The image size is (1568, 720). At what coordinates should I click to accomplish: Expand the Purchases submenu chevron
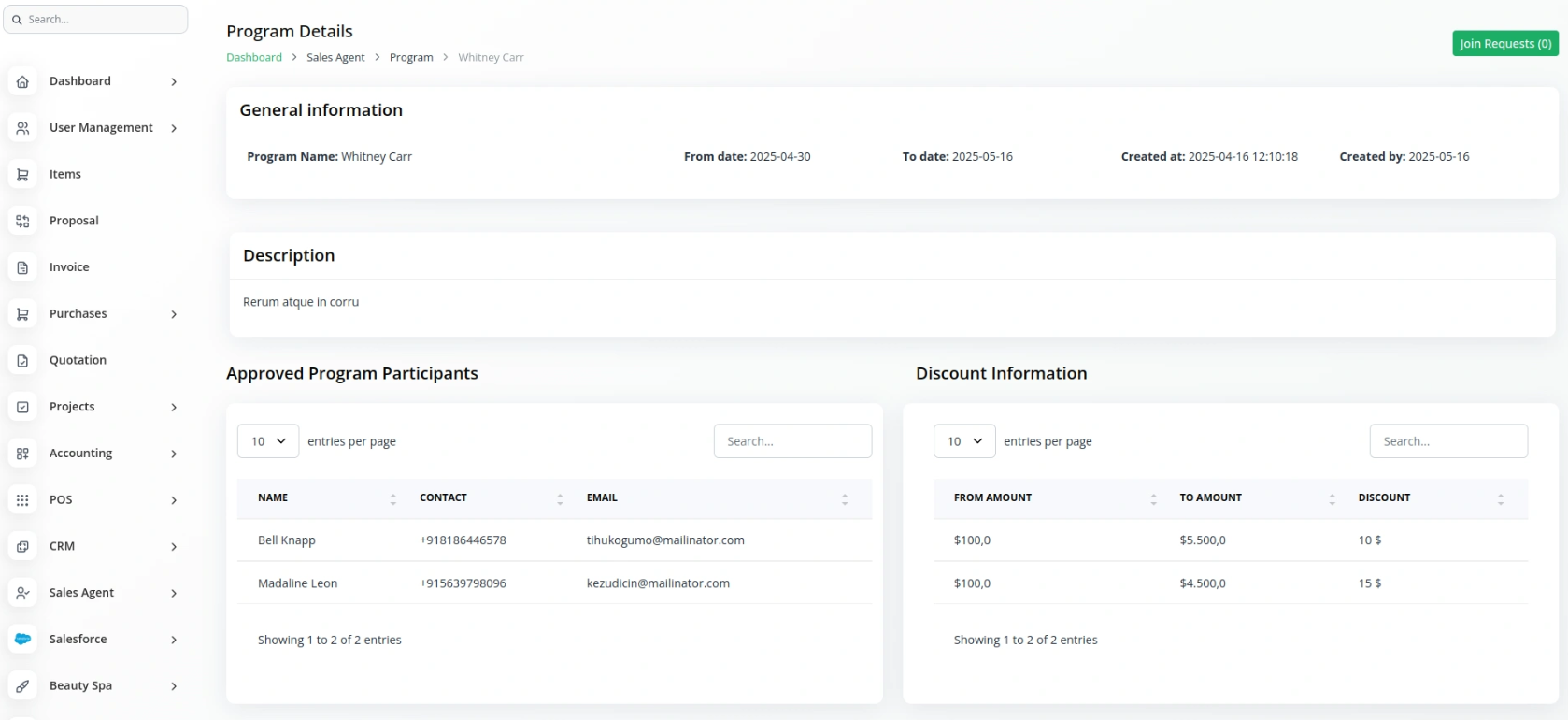pos(174,314)
